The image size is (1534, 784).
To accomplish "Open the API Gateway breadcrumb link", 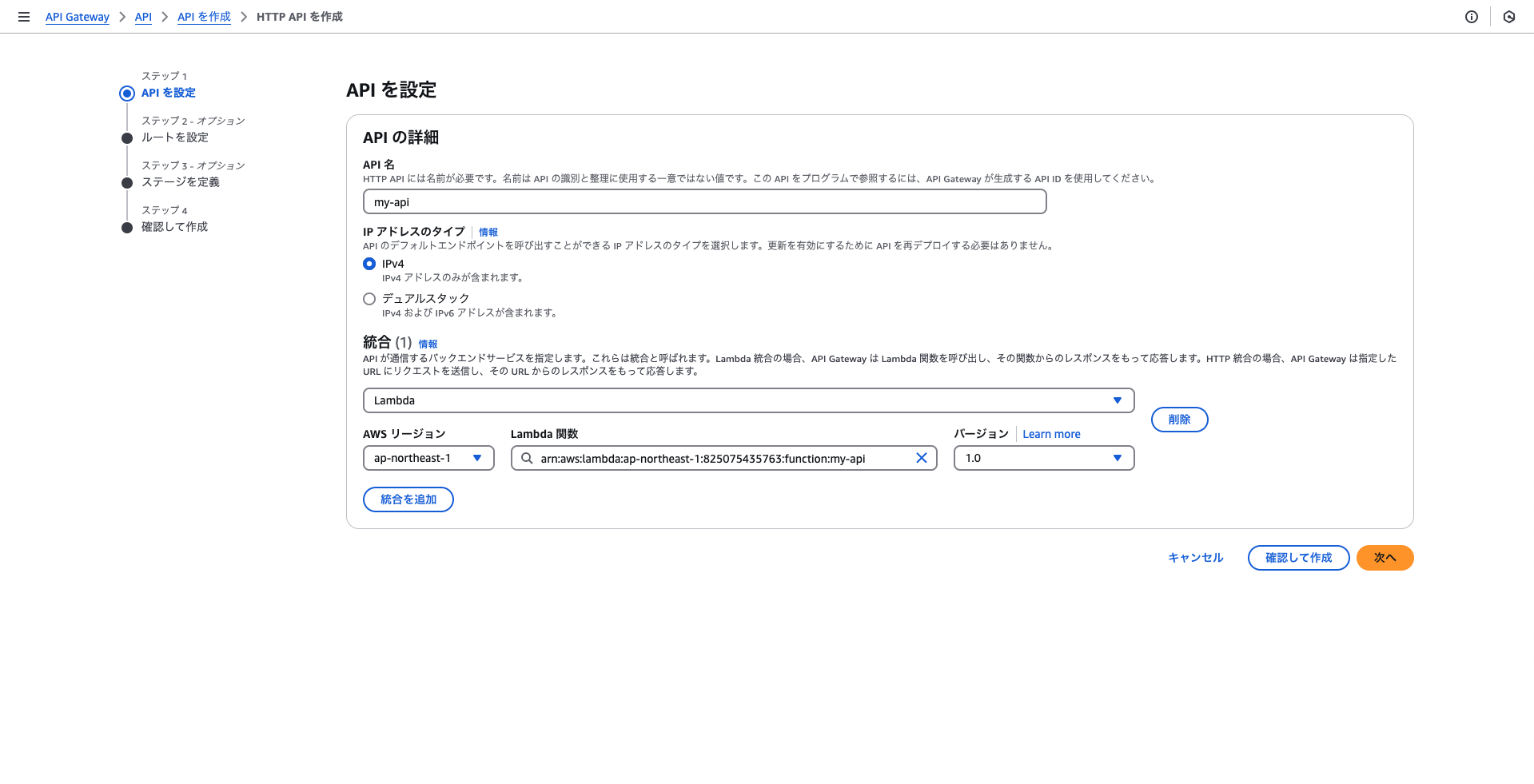I will click(x=77, y=16).
